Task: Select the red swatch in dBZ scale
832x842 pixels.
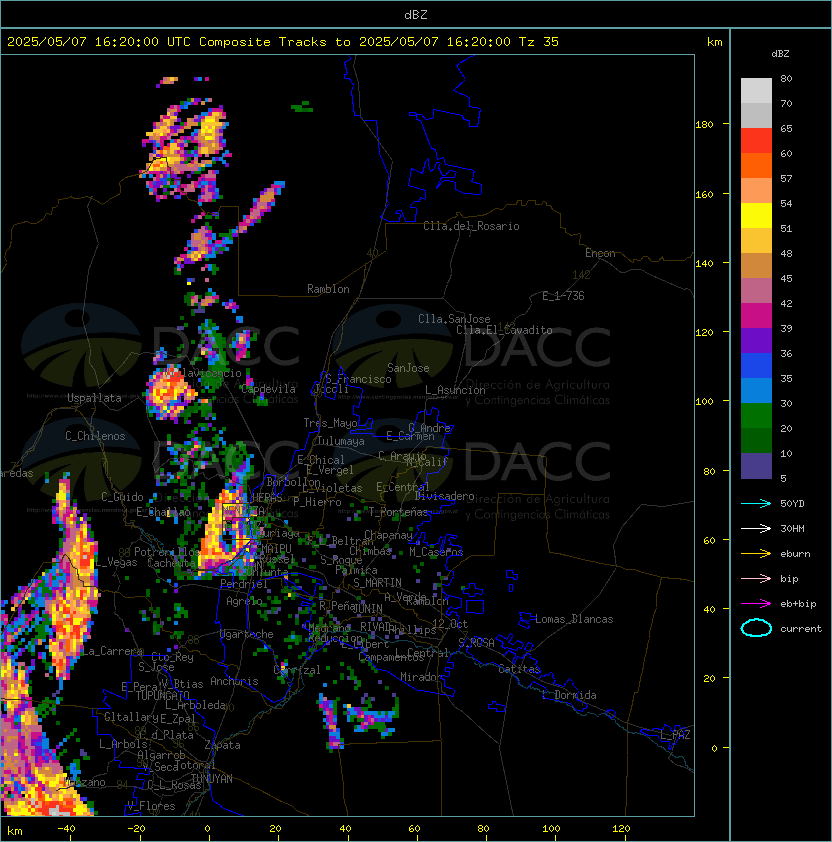Action: (756, 141)
